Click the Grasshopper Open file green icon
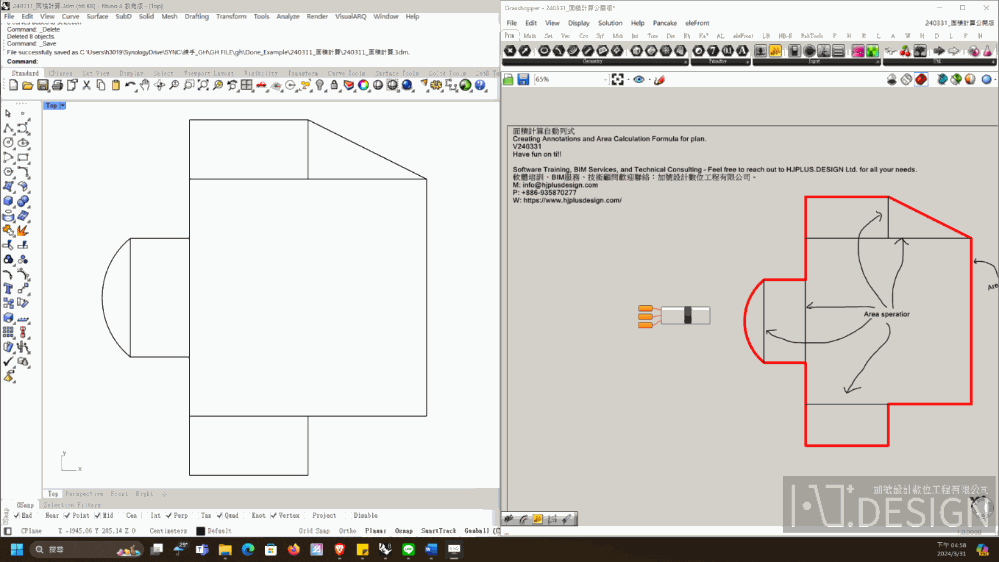 click(x=508, y=79)
